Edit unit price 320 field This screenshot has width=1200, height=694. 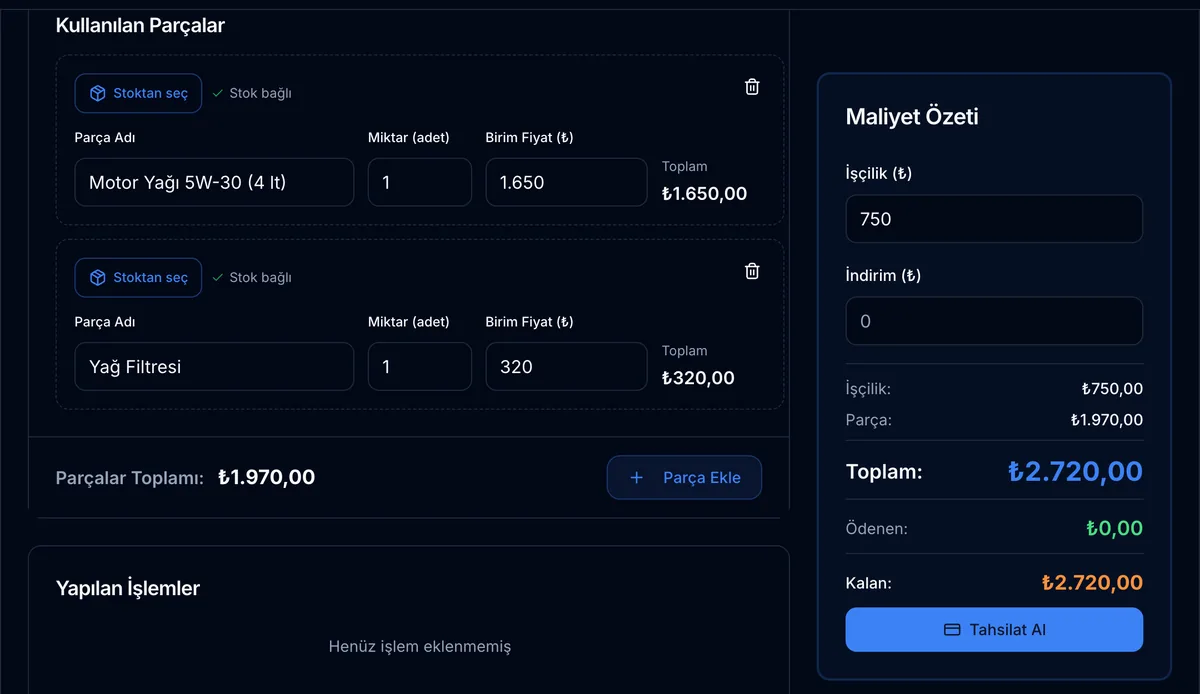click(567, 366)
